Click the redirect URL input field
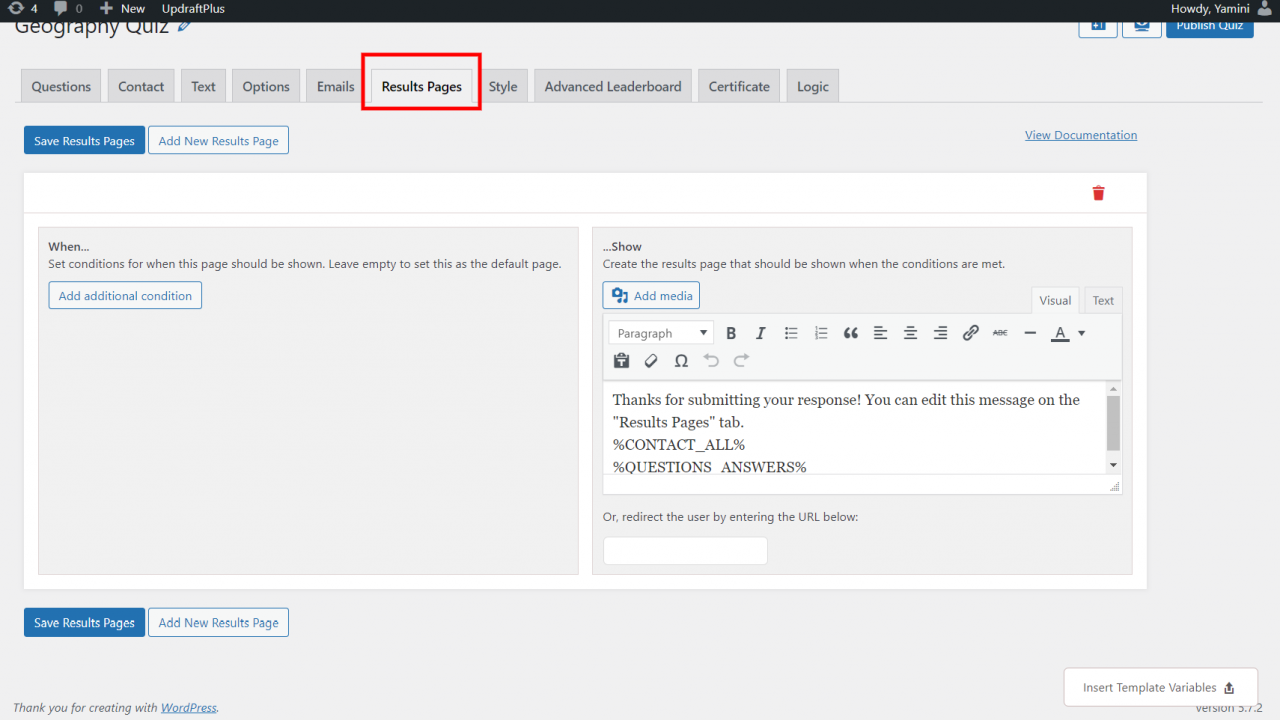 684,550
